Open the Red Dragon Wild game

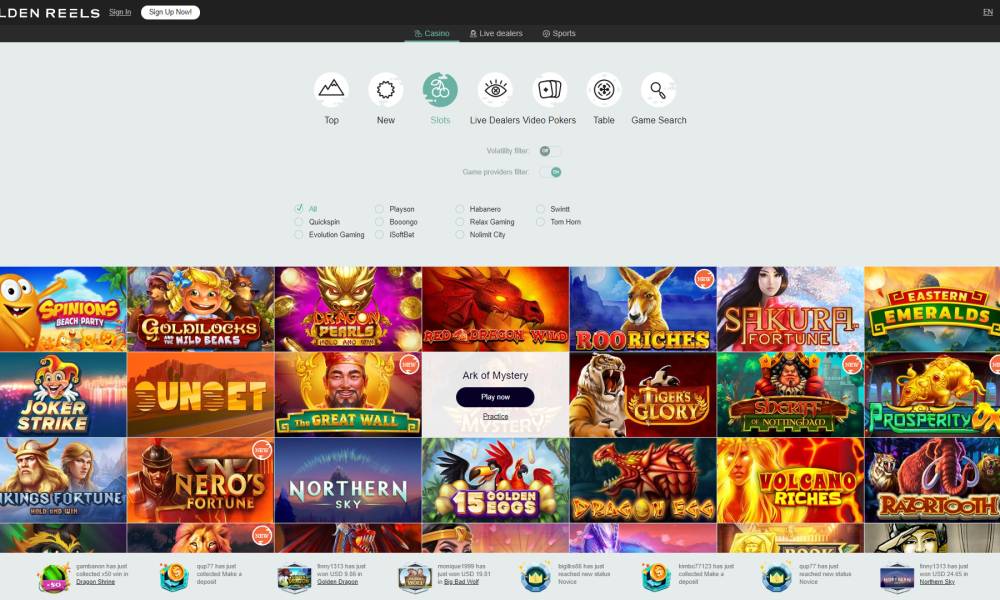point(496,309)
